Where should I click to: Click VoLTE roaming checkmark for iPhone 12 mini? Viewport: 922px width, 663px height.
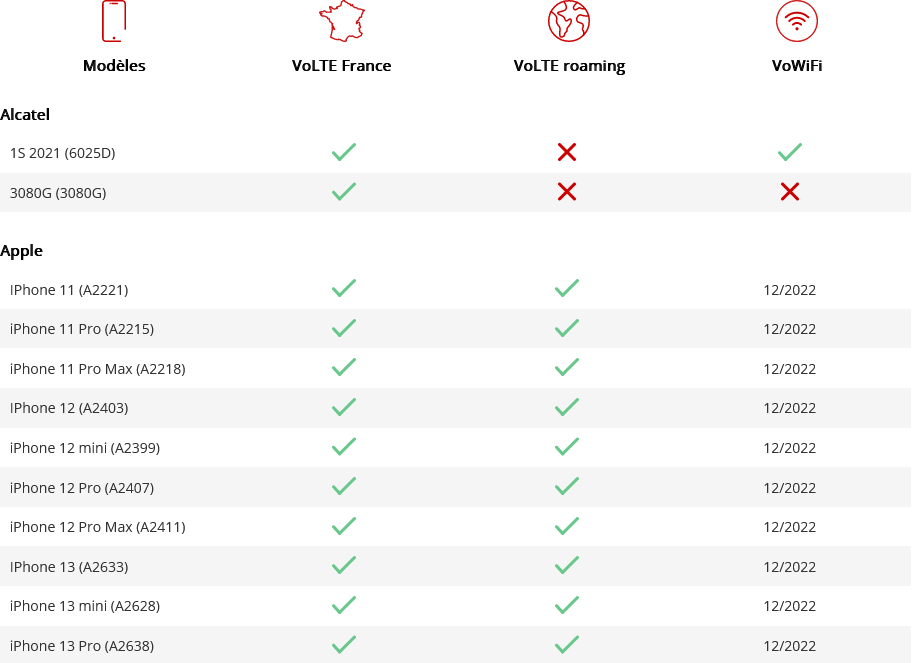point(567,447)
